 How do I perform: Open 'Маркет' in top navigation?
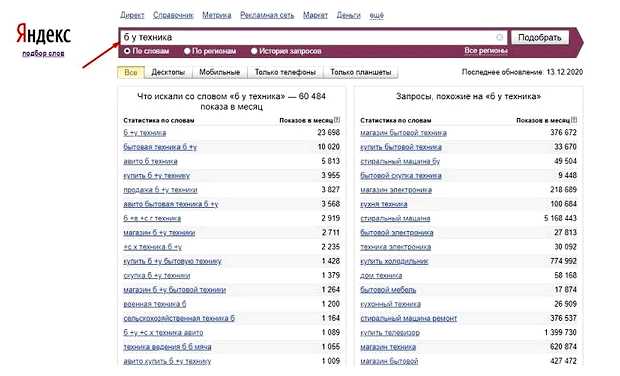[316, 15]
